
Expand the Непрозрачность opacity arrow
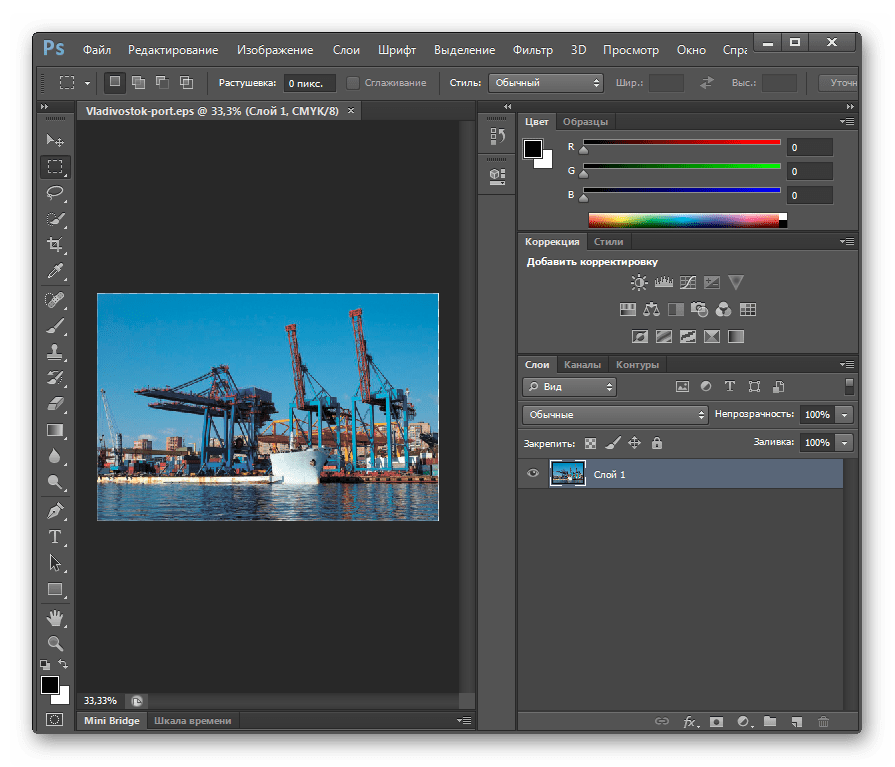(845, 414)
